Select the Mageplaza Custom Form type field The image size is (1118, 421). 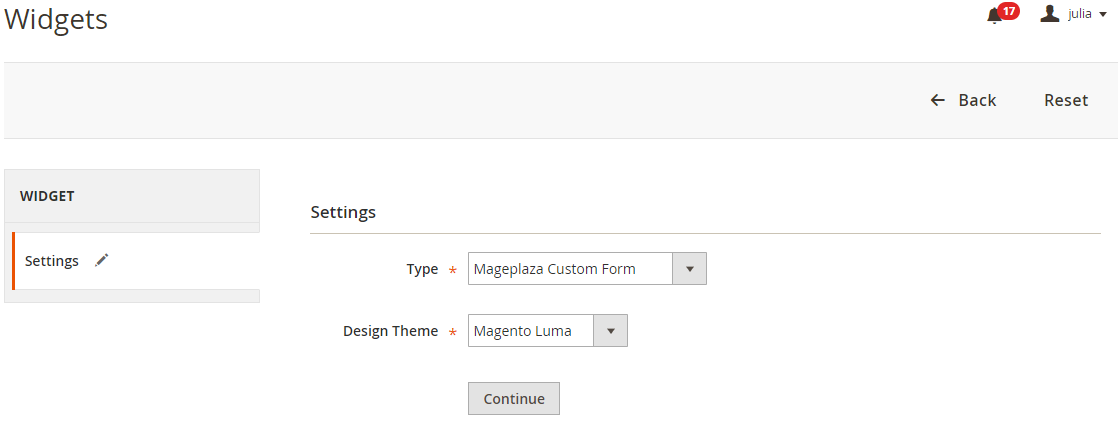[587, 269]
